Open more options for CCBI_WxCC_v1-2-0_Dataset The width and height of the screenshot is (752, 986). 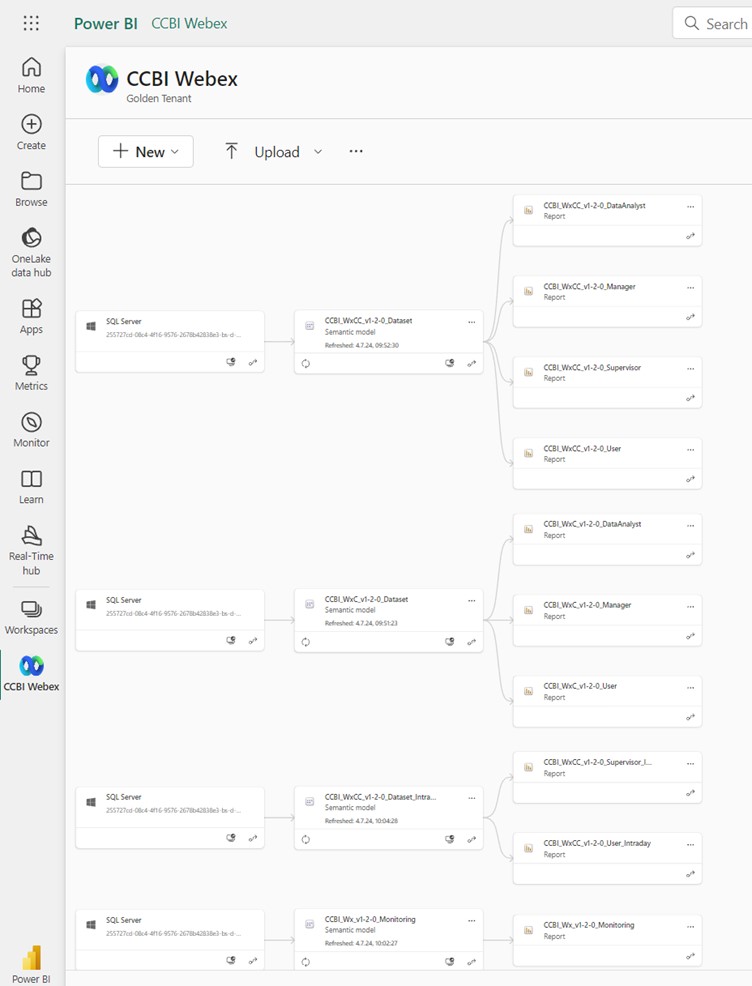click(472, 322)
